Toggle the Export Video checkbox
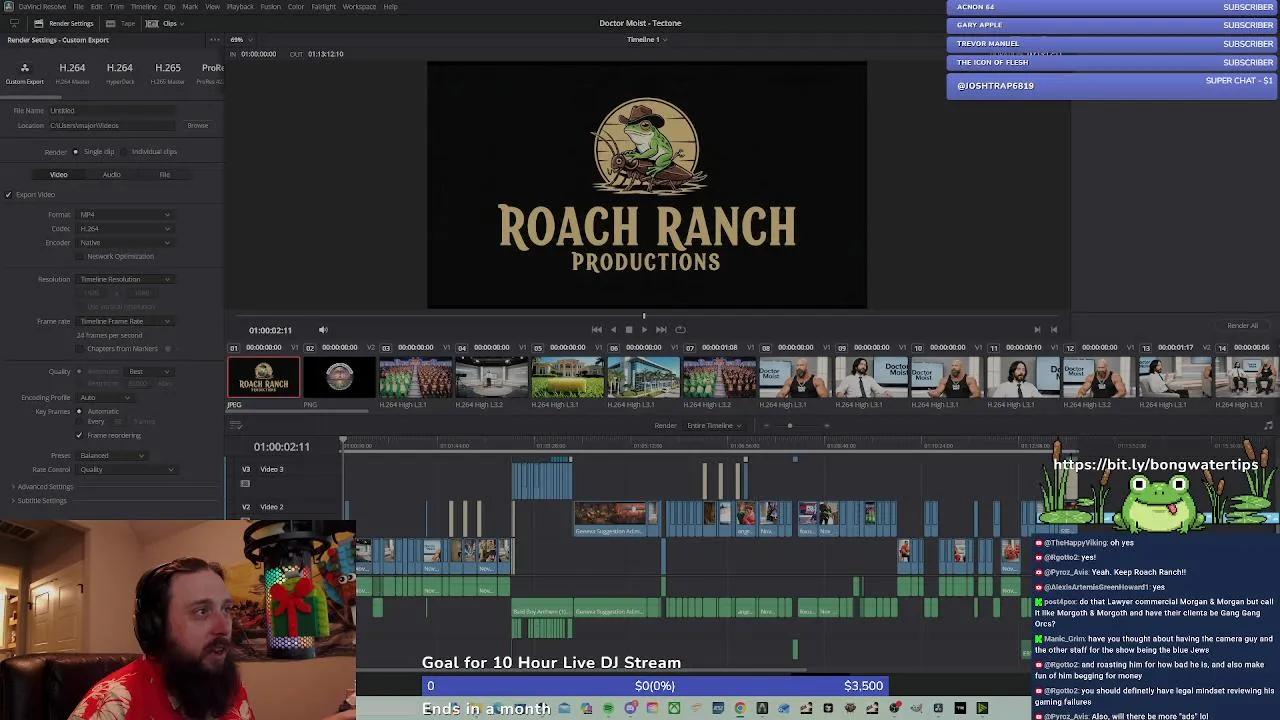1280x720 pixels. 8,195
